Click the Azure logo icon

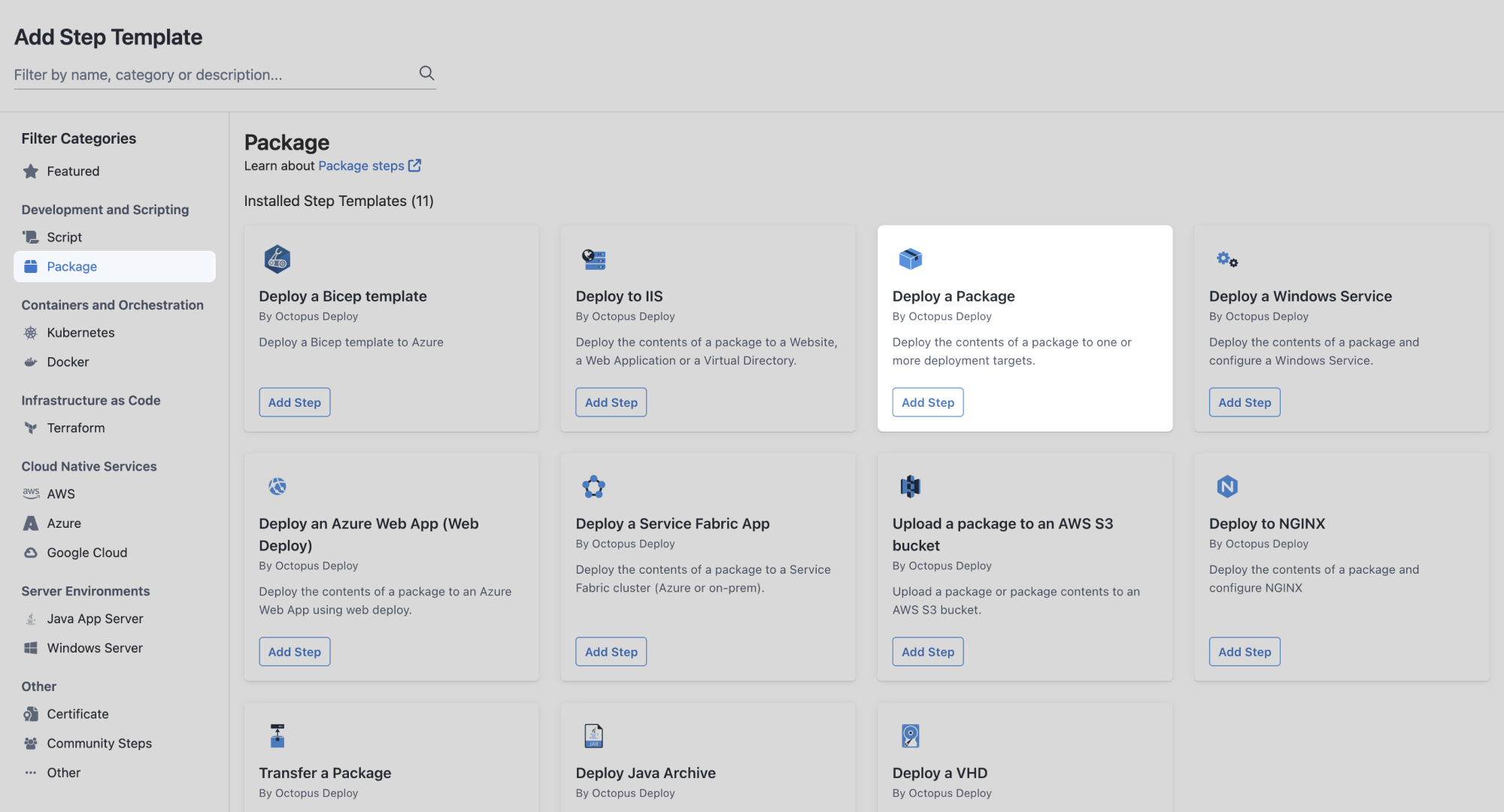pyautogui.click(x=31, y=523)
